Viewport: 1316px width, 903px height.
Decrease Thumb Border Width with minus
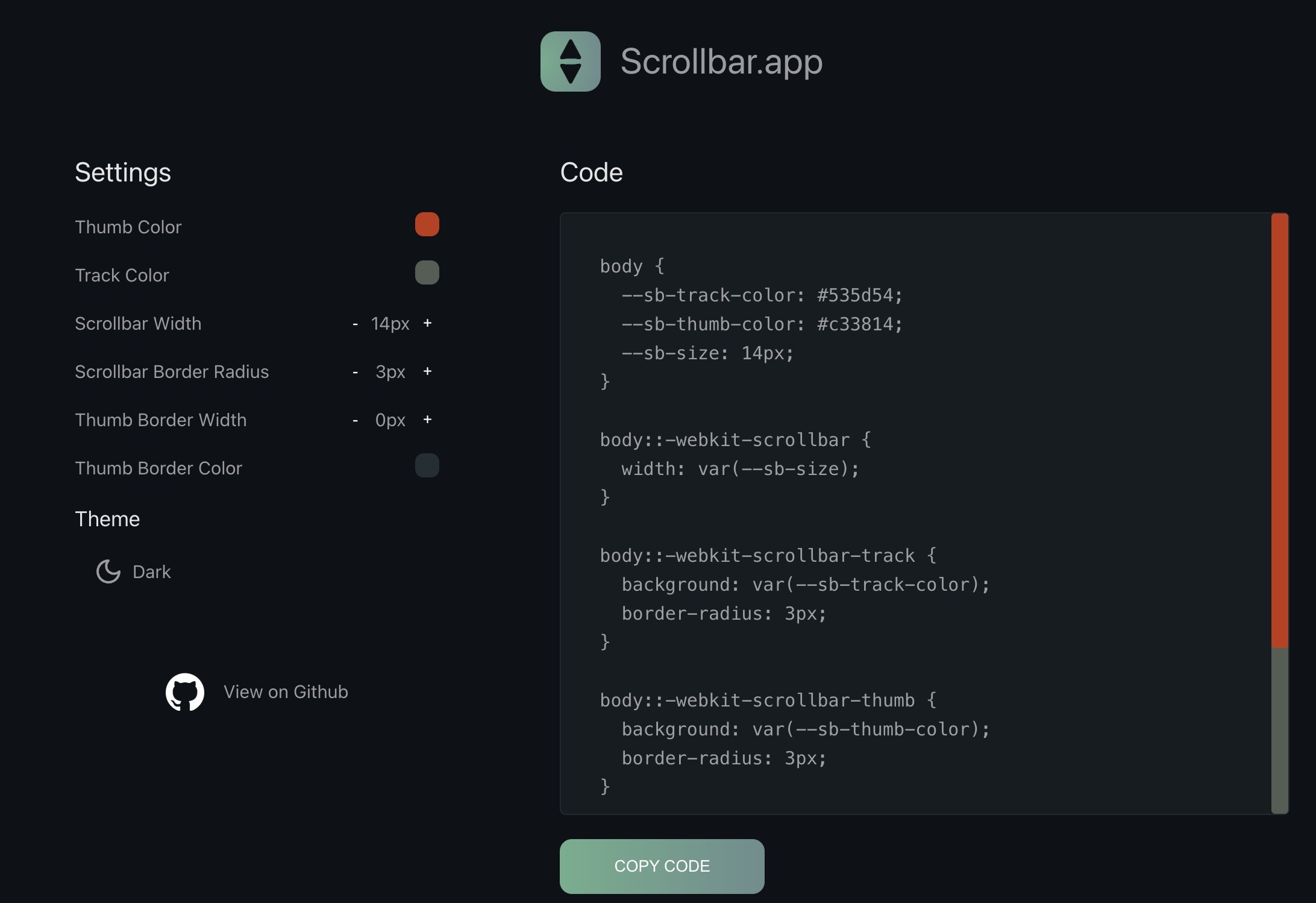(356, 420)
